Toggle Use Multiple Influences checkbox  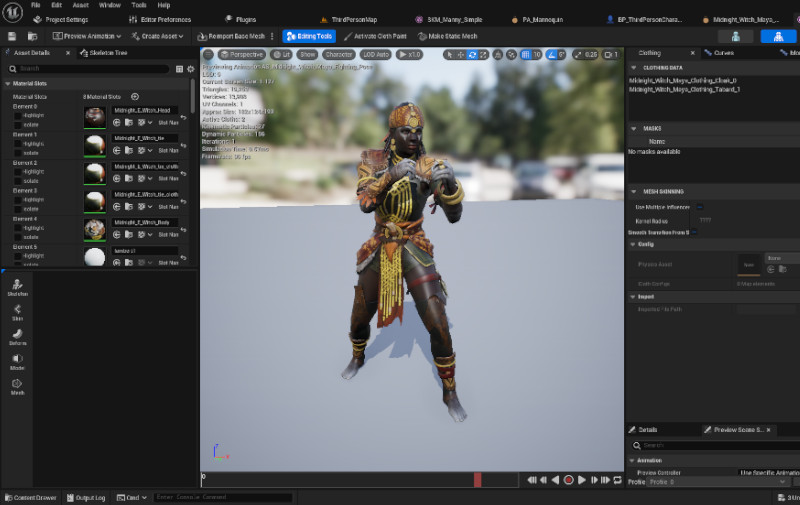[x=699, y=207]
